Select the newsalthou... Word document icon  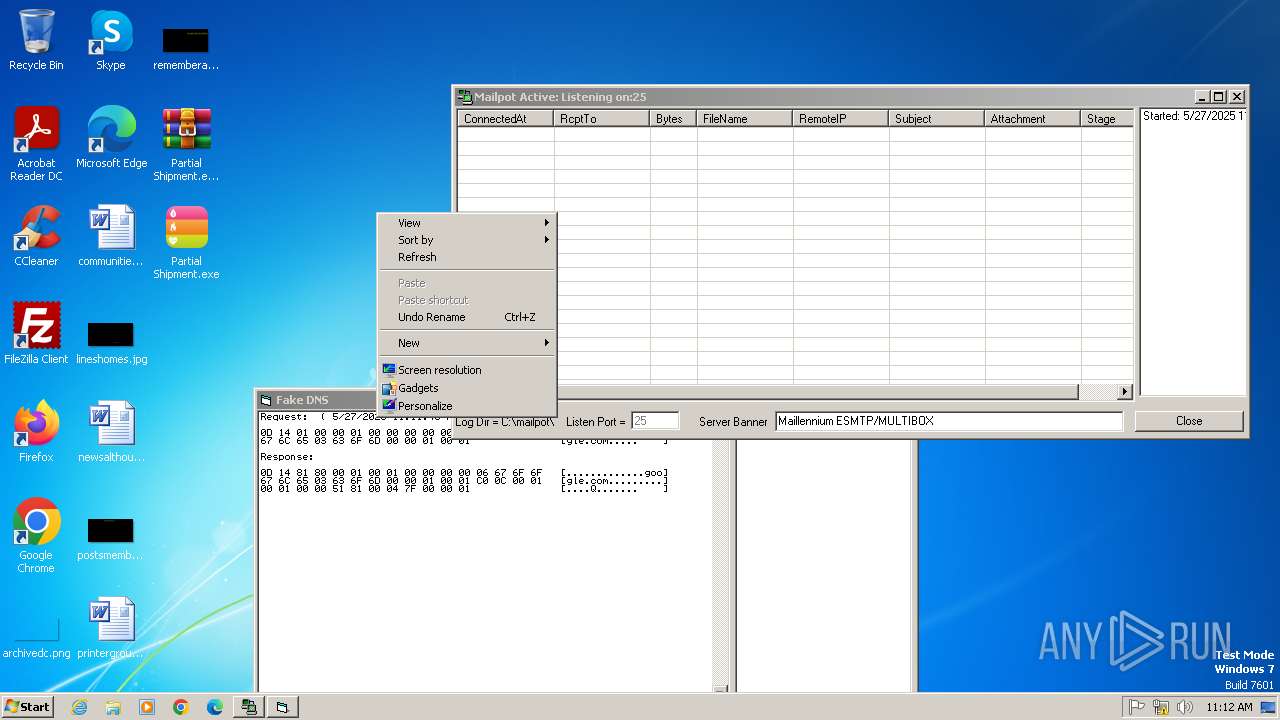coord(111,433)
